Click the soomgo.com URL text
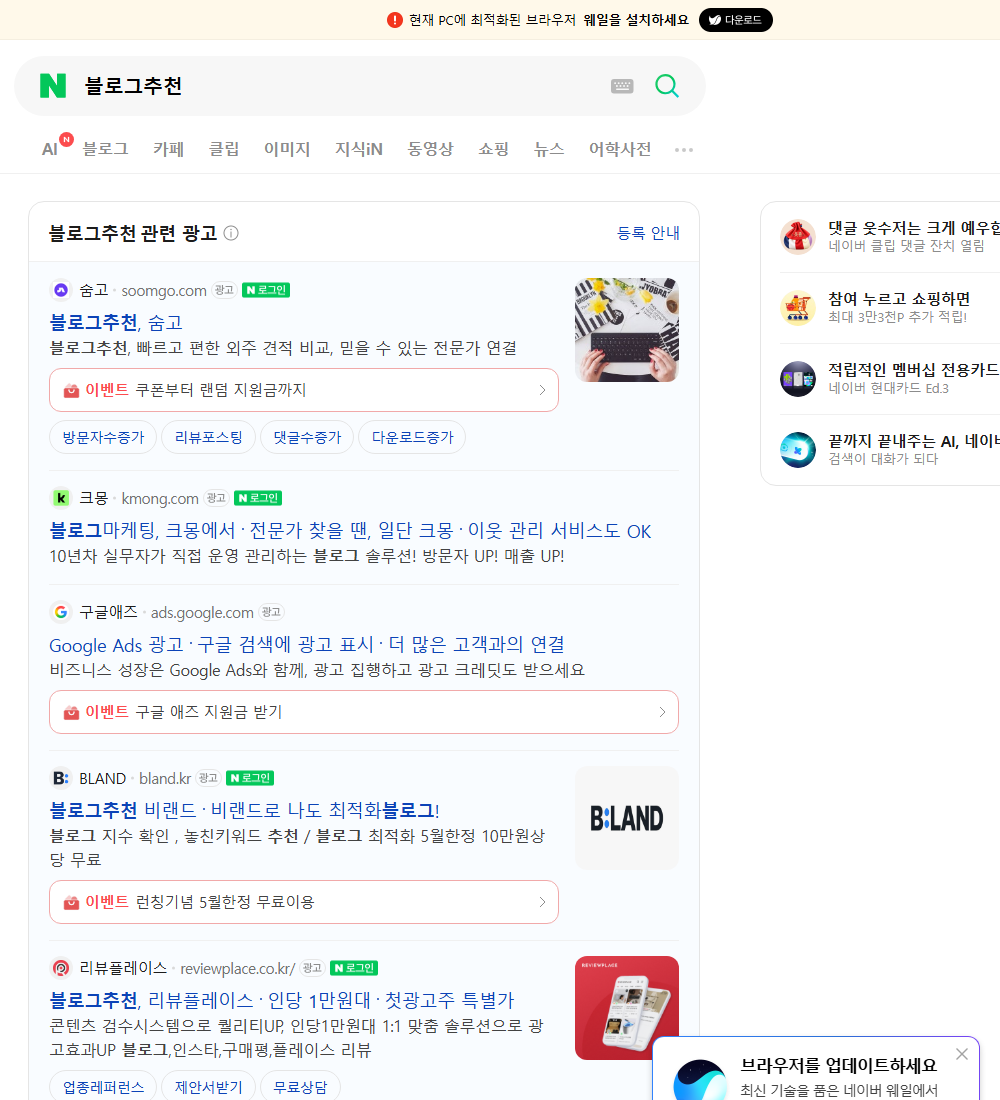The height and width of the screenshot is (1100, 1000). pyautogui.click(x=164, y=290)
